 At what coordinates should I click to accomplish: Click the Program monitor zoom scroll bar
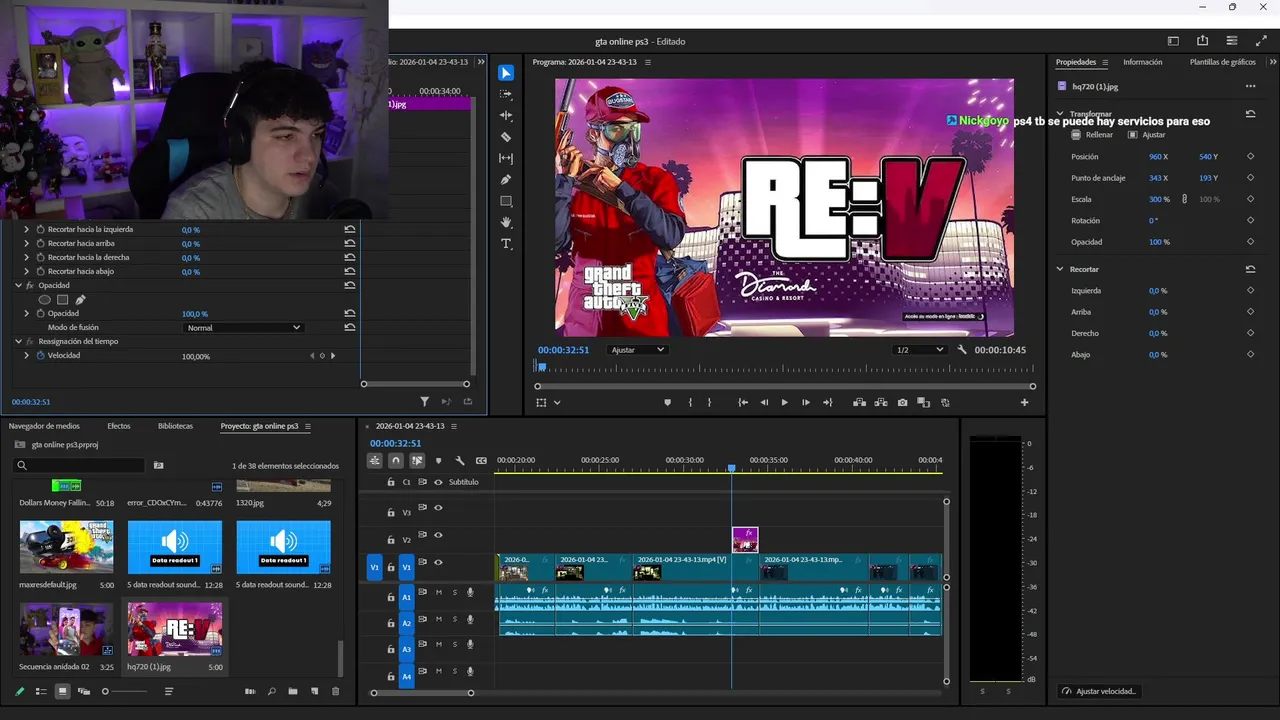coord(785,386)
